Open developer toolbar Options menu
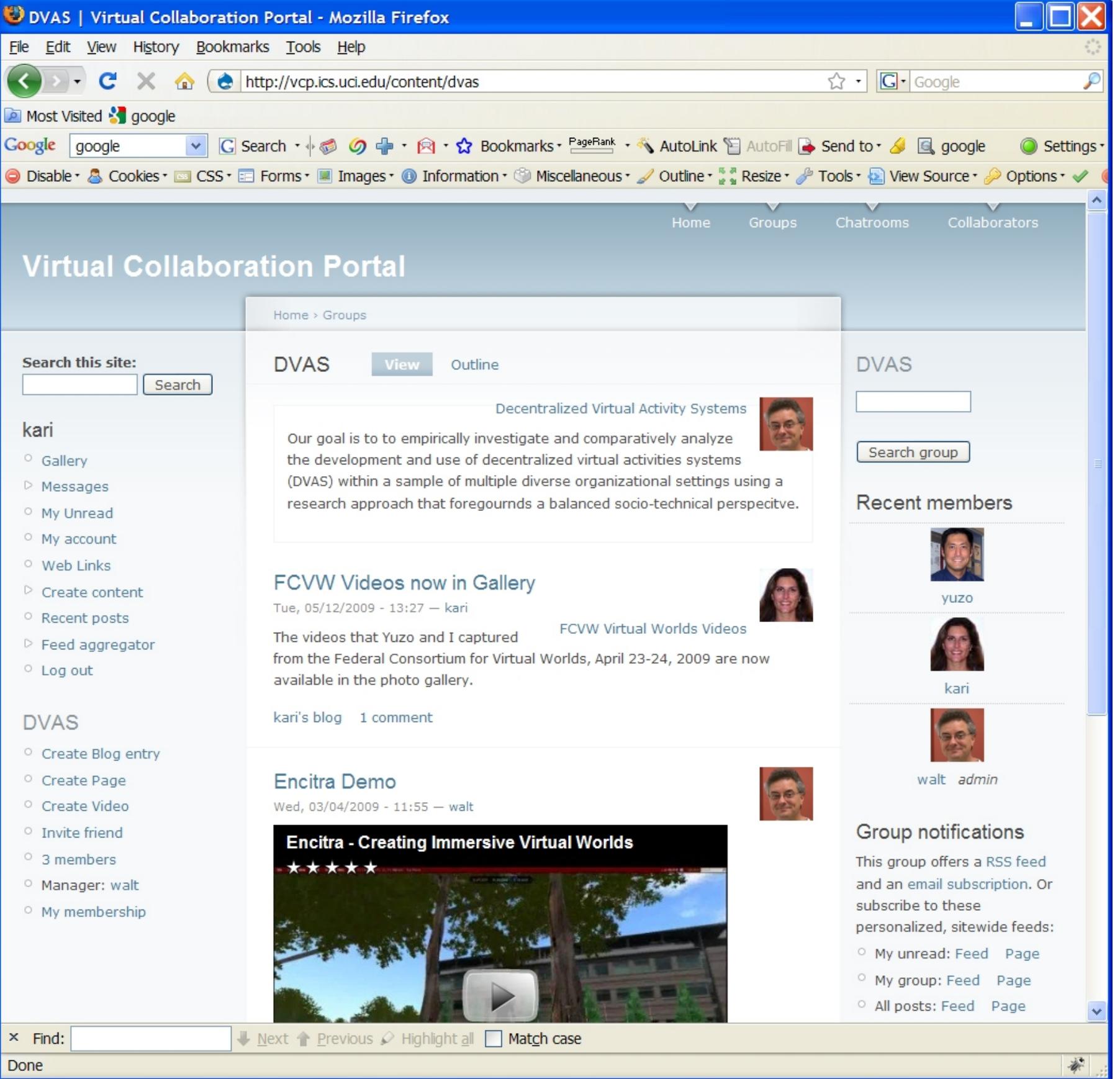Image resolution: width=1120 pixels, height=1079 pixels. pos(1025,176)
